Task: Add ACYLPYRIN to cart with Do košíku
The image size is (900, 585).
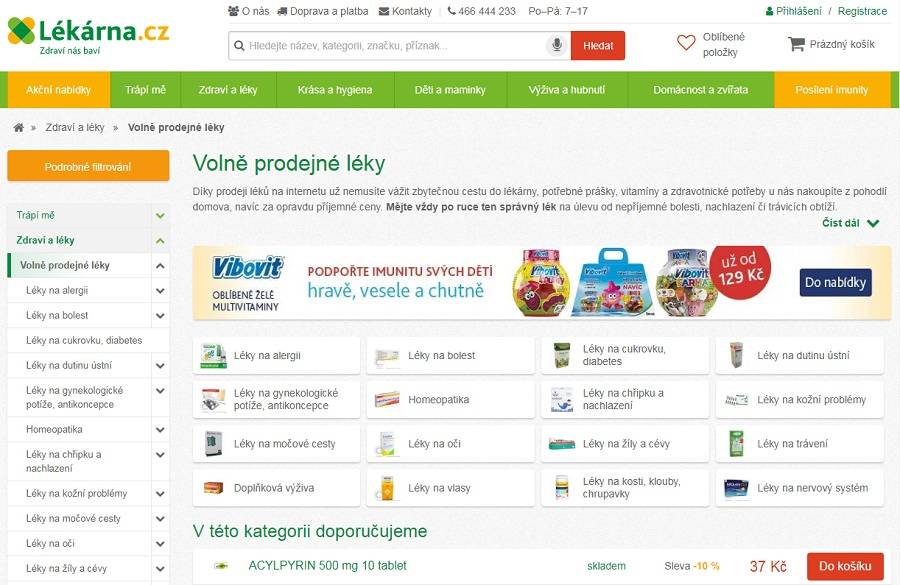Action: [x=845, y=566]
